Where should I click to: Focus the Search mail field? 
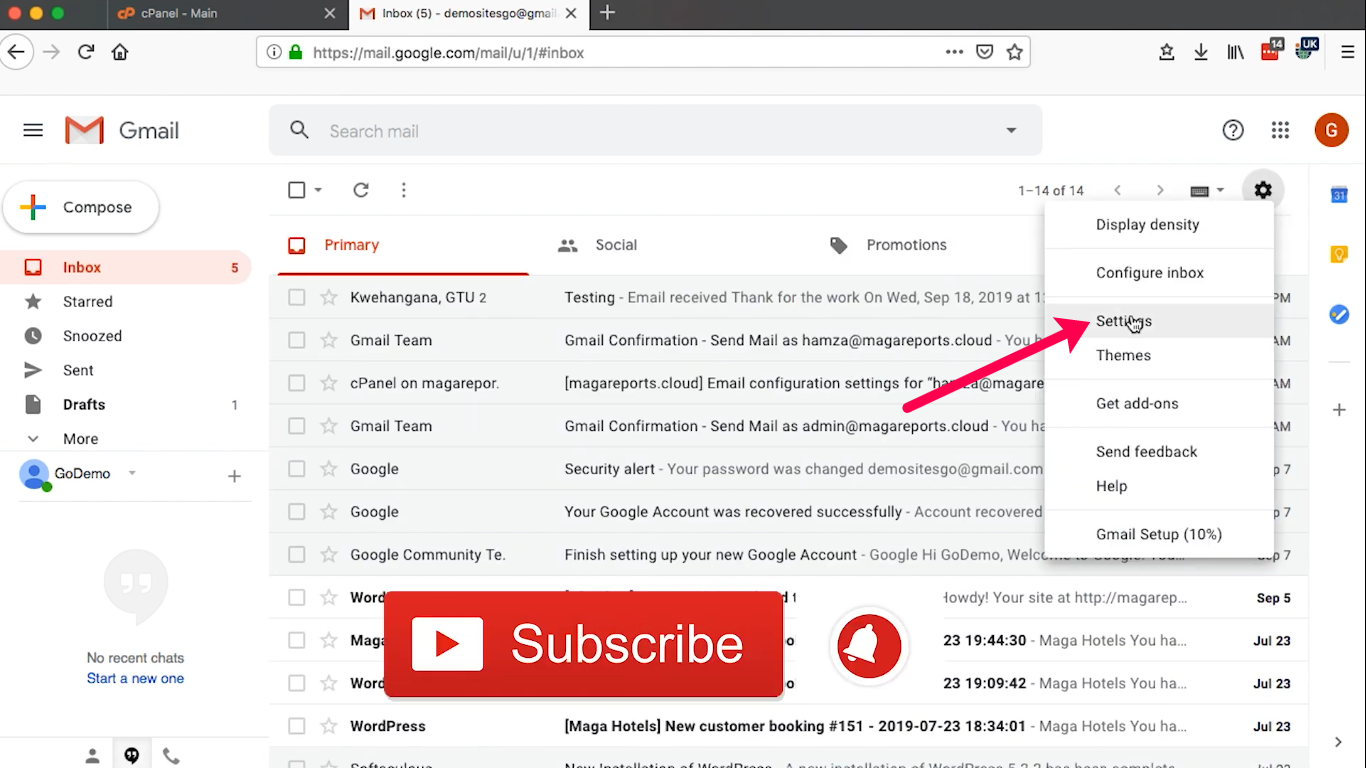[655, 131]
